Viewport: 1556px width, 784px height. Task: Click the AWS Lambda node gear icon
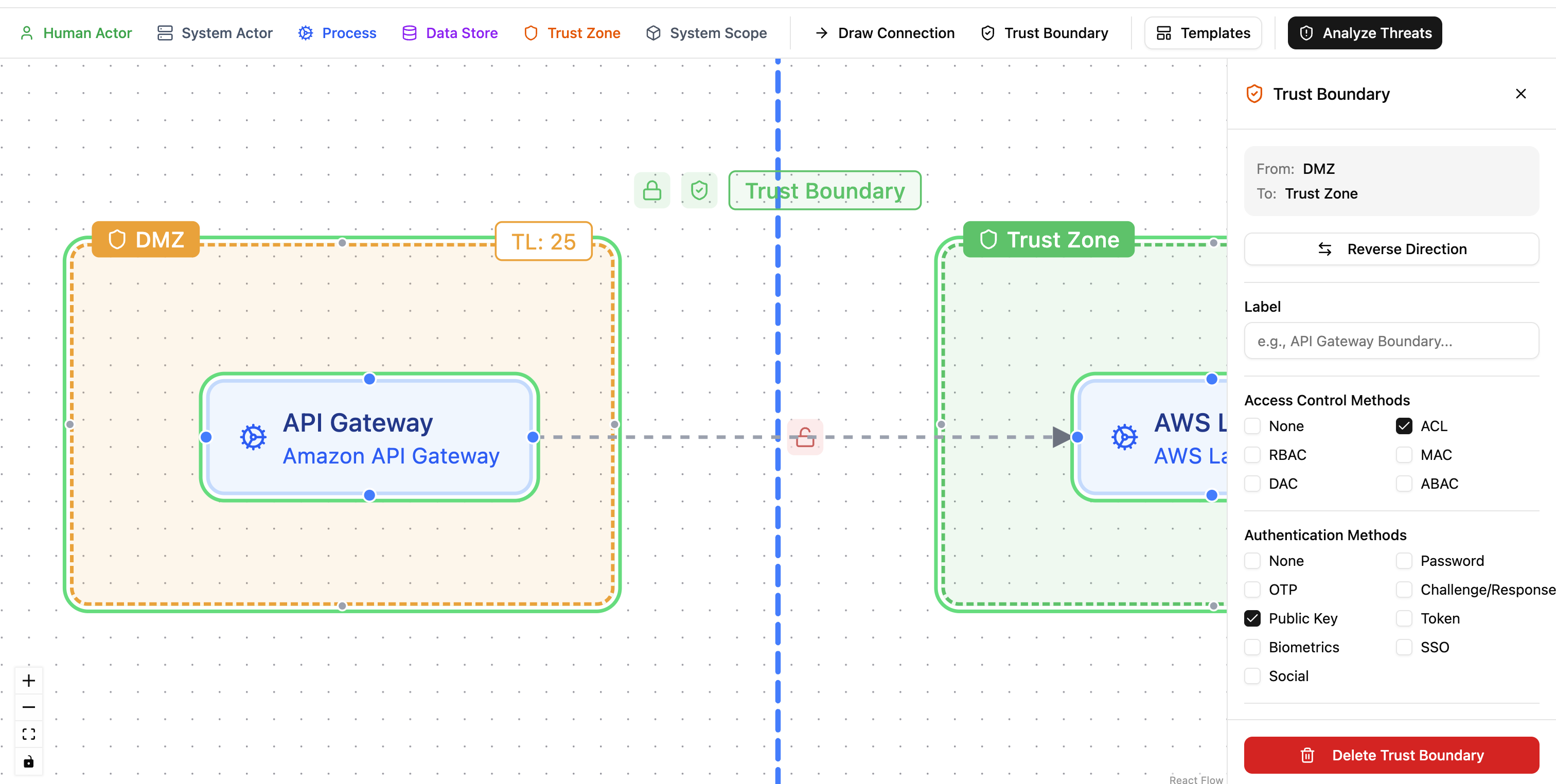(x=1124, y=437)
